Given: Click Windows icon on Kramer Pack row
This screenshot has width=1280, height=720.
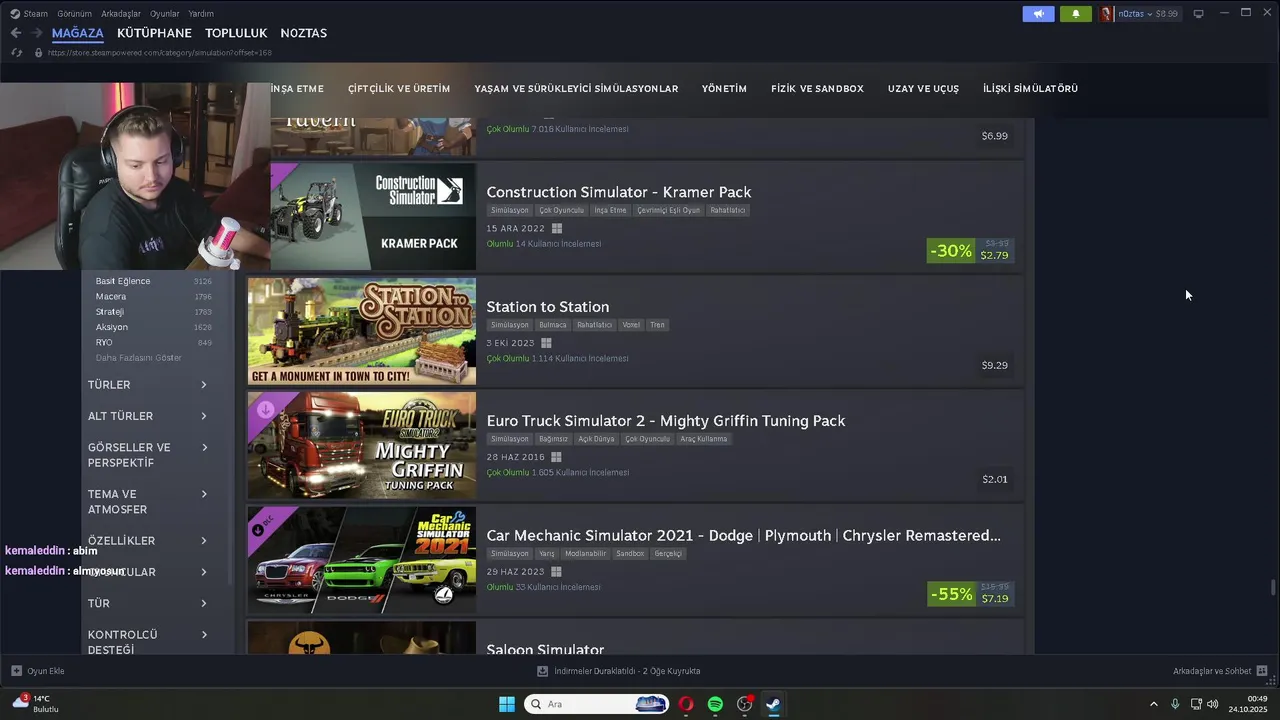Looking at the screenshot, I should 557,229.
